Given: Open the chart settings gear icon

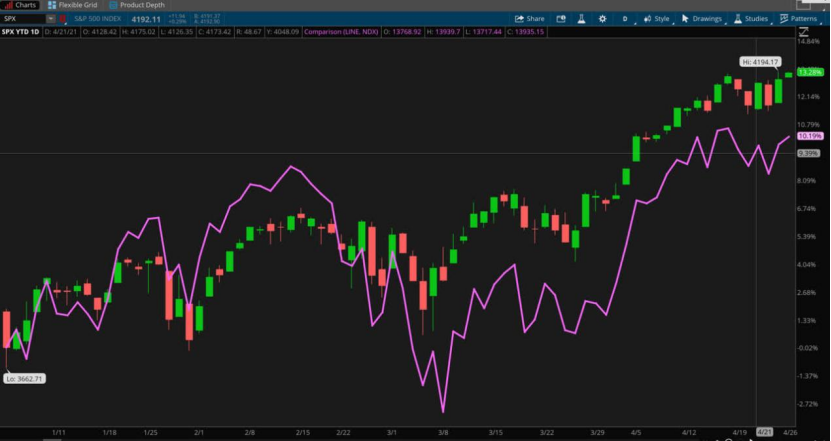Looking at the screenshot, I should click(603, 18).
